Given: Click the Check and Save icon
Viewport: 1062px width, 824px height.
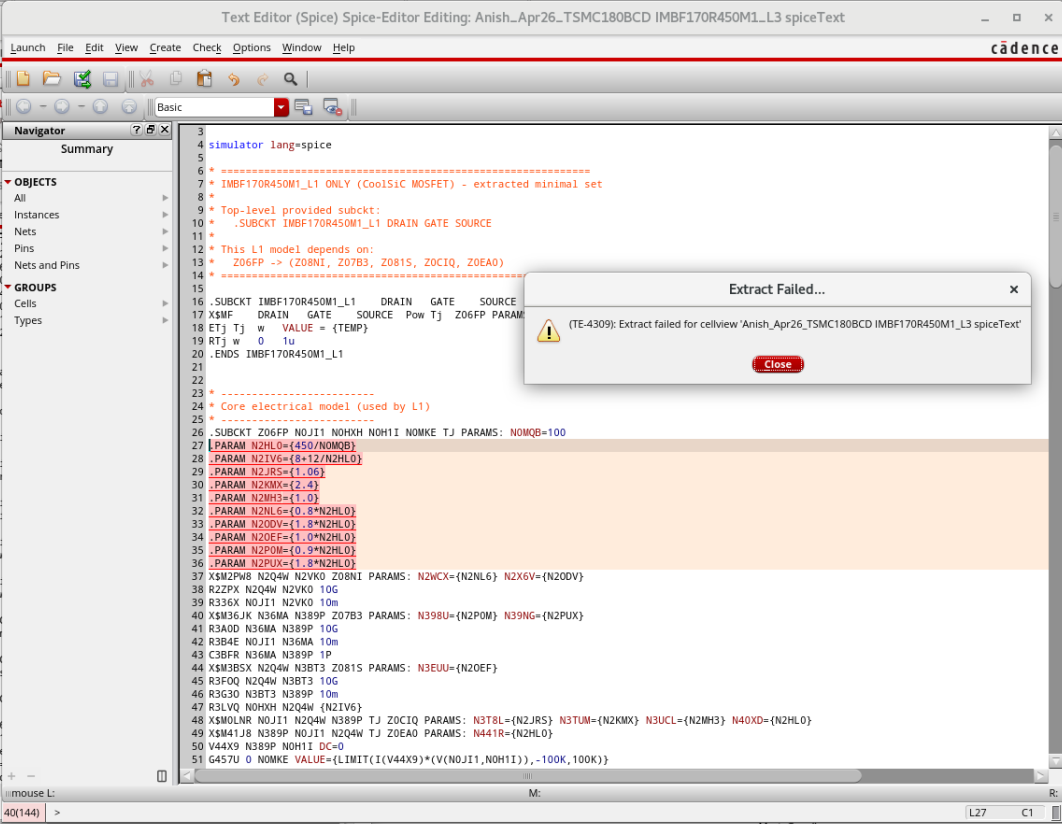Looking at the screenshot, I should [x=82, y=79].
